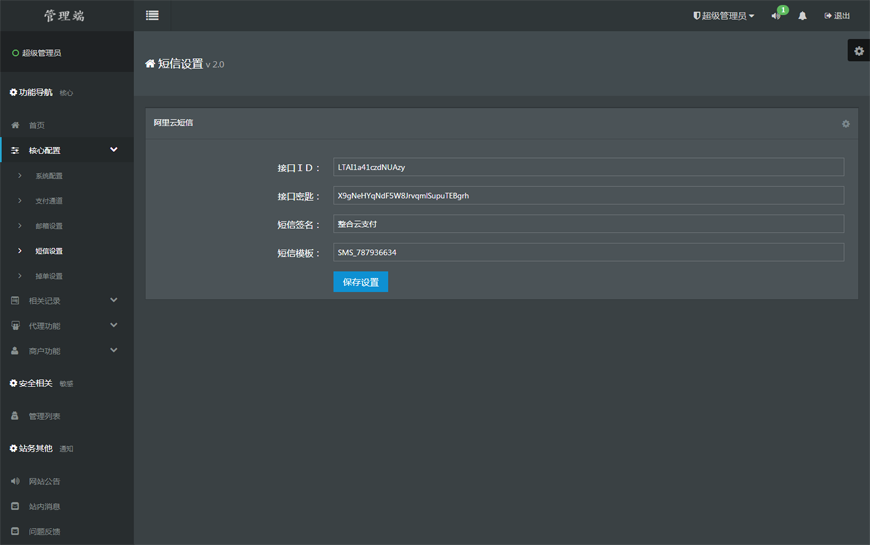
Task: Open the 超级管理员 dropdown in top bar
Action: click(x=724, y=16)
